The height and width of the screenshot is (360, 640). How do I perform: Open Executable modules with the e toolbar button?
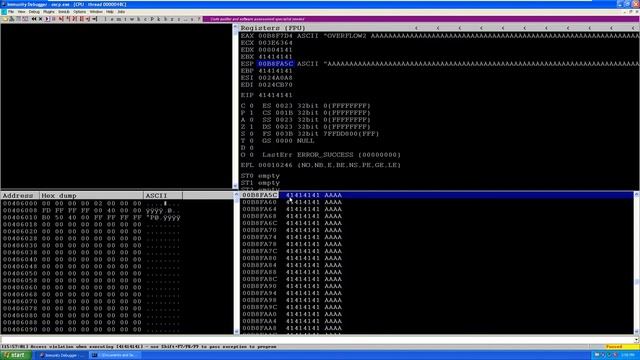112,19
